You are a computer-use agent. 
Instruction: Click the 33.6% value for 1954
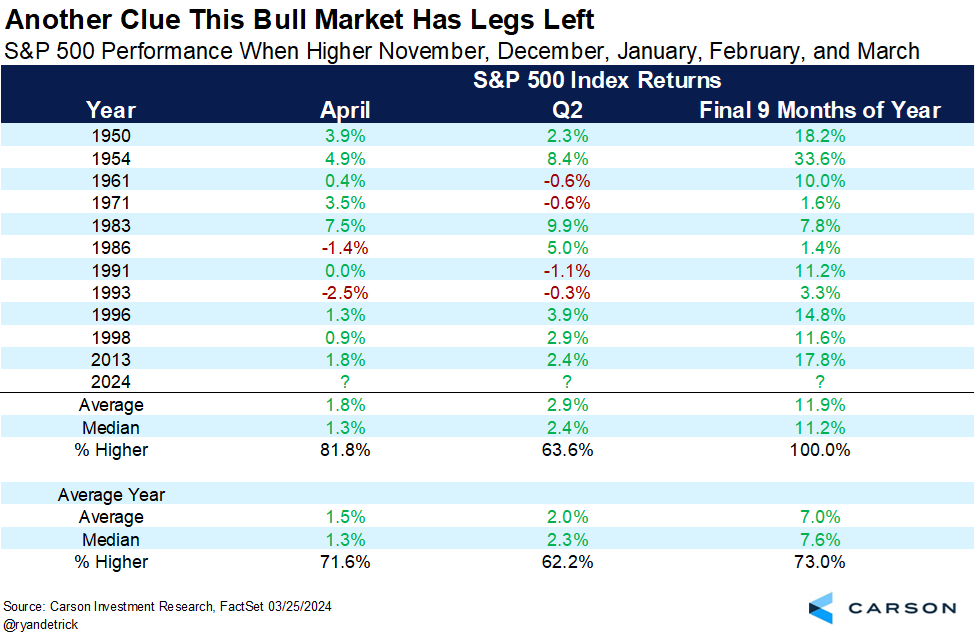(820, 159)
